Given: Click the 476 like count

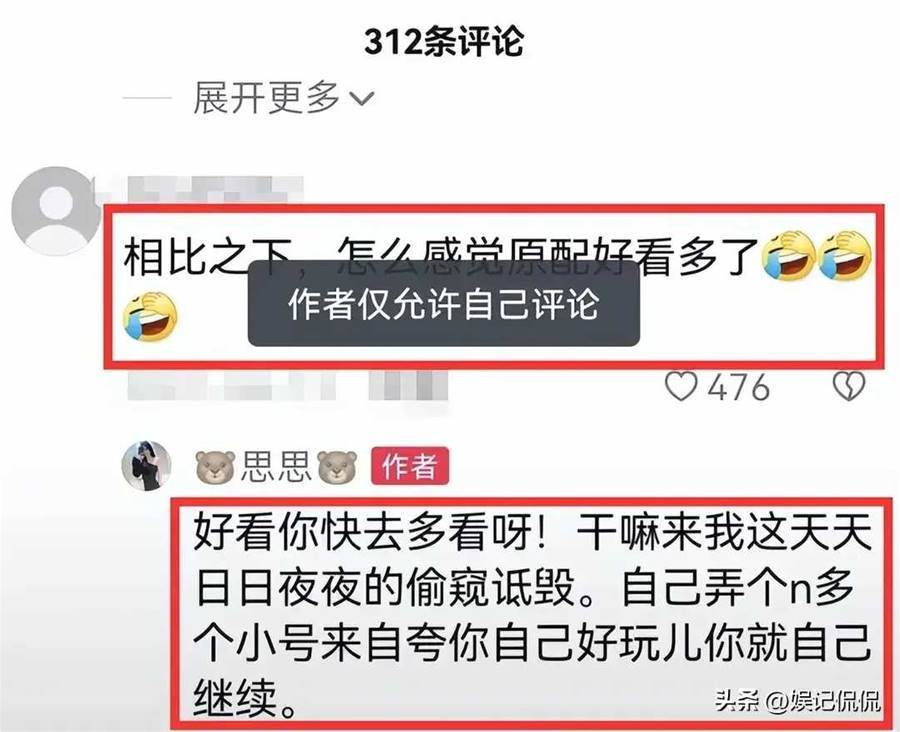Looking at the screenshot, I should pyautogui.click(x=738, y=386).
